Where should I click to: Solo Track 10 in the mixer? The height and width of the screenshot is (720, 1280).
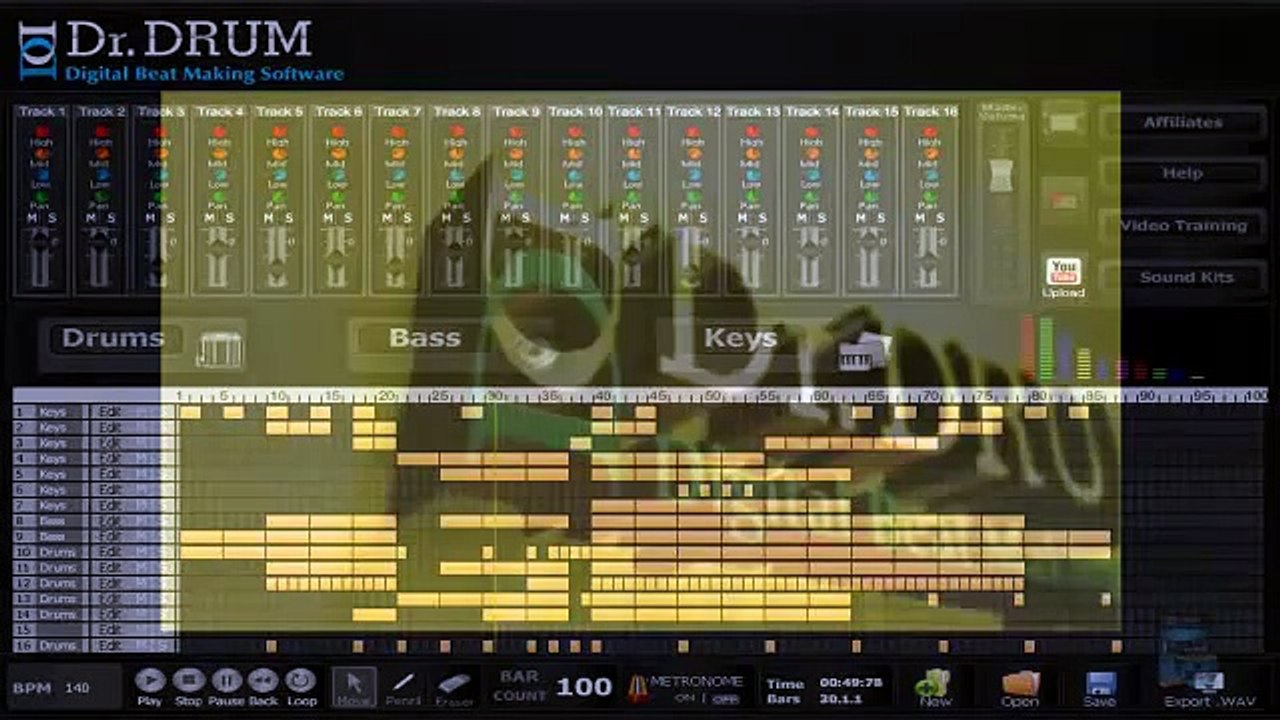coord(584,217)
